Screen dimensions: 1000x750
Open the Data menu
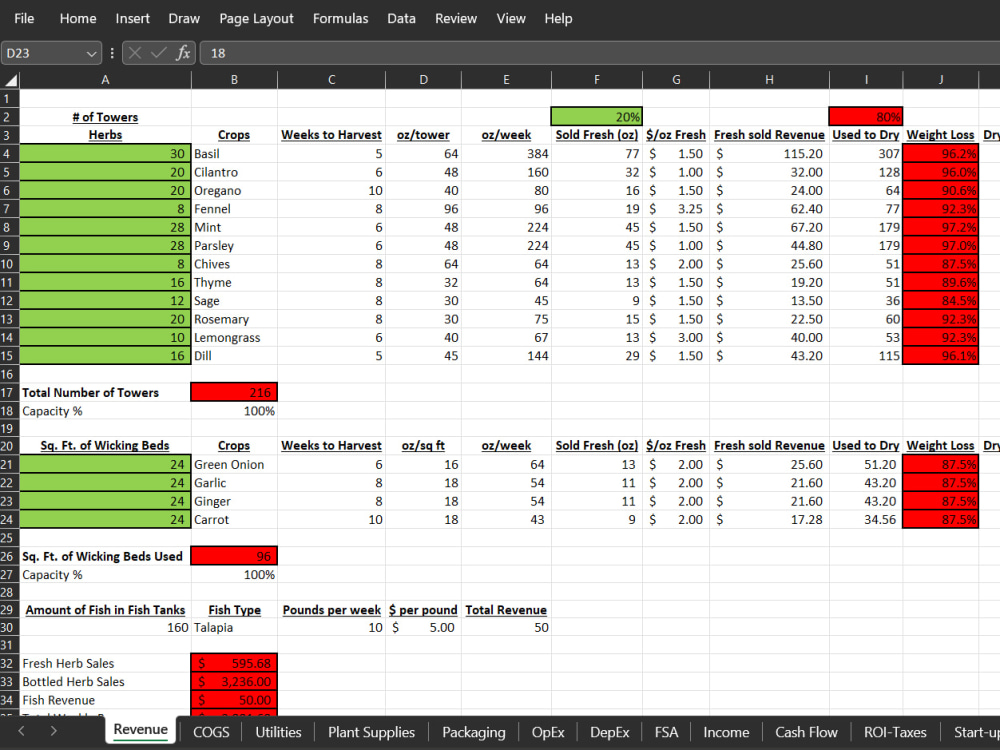point(401,18)
